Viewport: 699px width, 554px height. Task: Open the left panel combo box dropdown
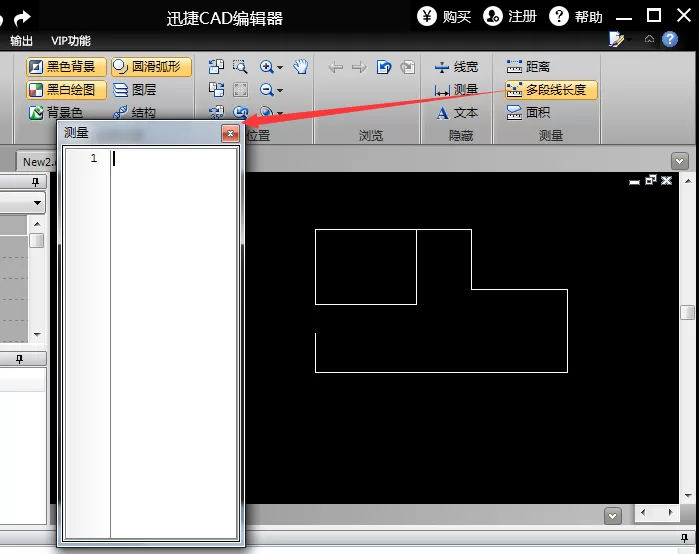(37, 203)
